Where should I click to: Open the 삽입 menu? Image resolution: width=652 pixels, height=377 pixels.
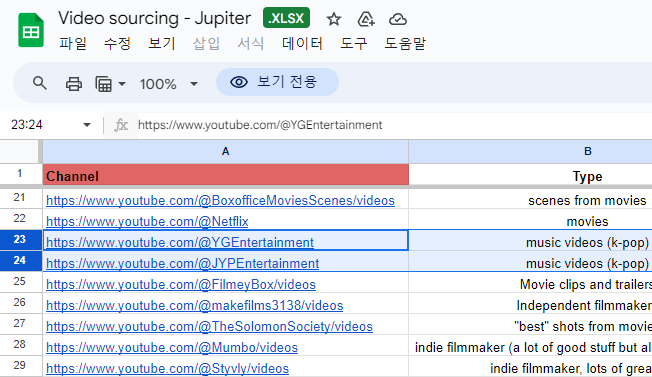tap(206, 43)
